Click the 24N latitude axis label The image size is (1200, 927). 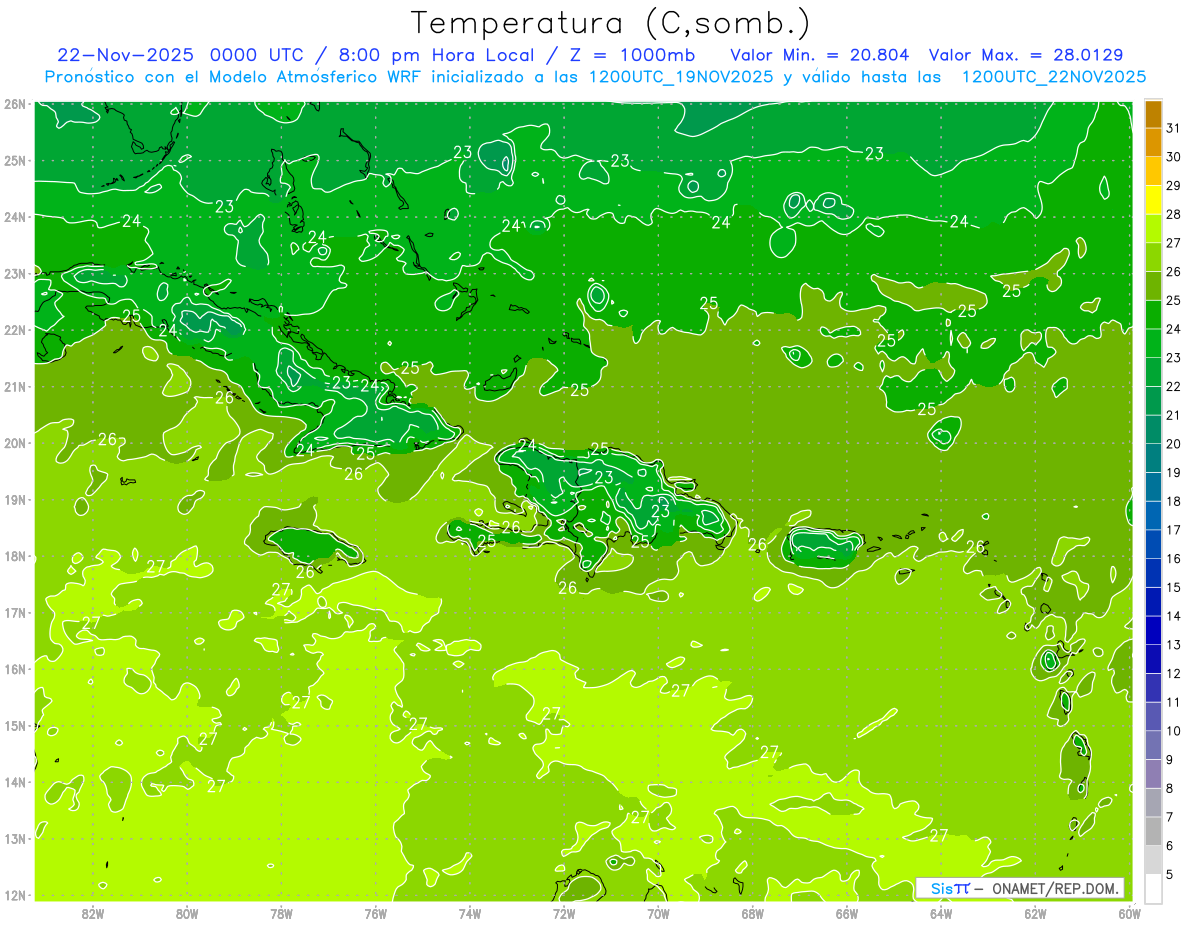[15, 217]
